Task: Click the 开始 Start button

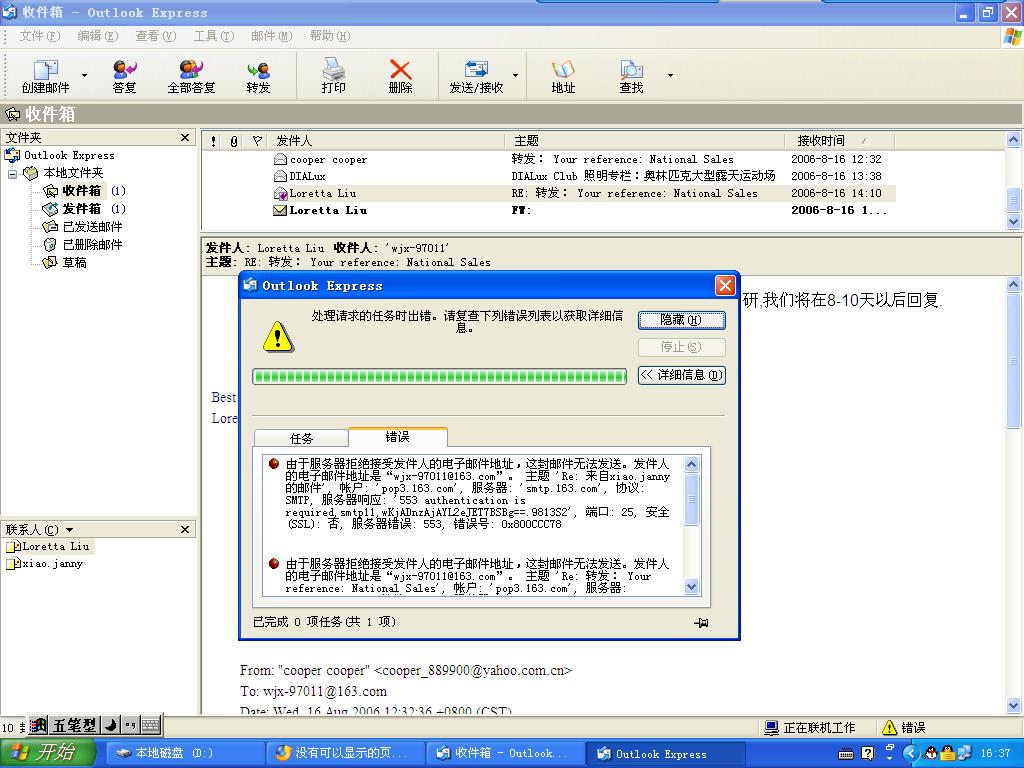Action: (x=48, y=753)
